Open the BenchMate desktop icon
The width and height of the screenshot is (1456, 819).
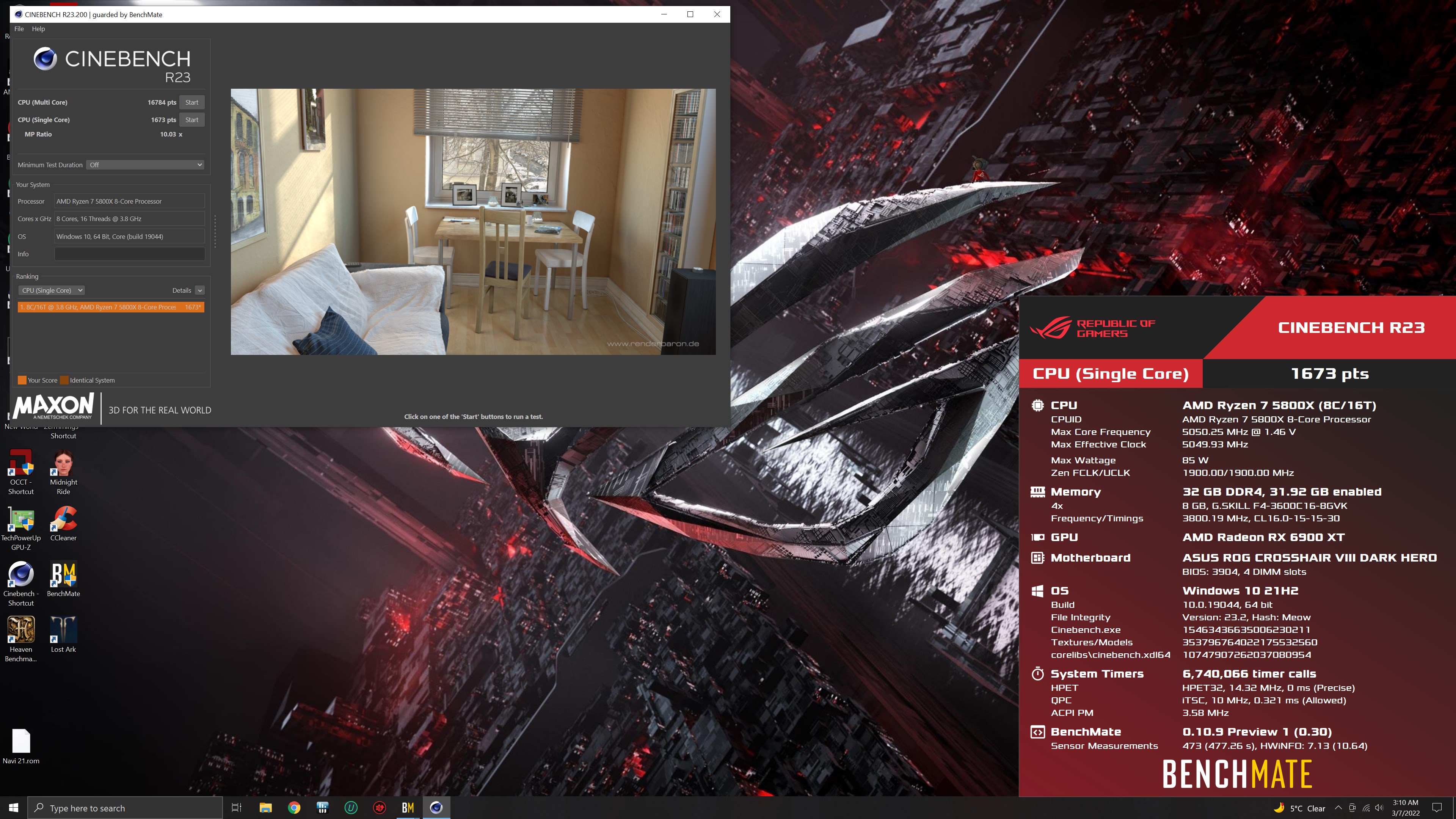click(63, 579)
